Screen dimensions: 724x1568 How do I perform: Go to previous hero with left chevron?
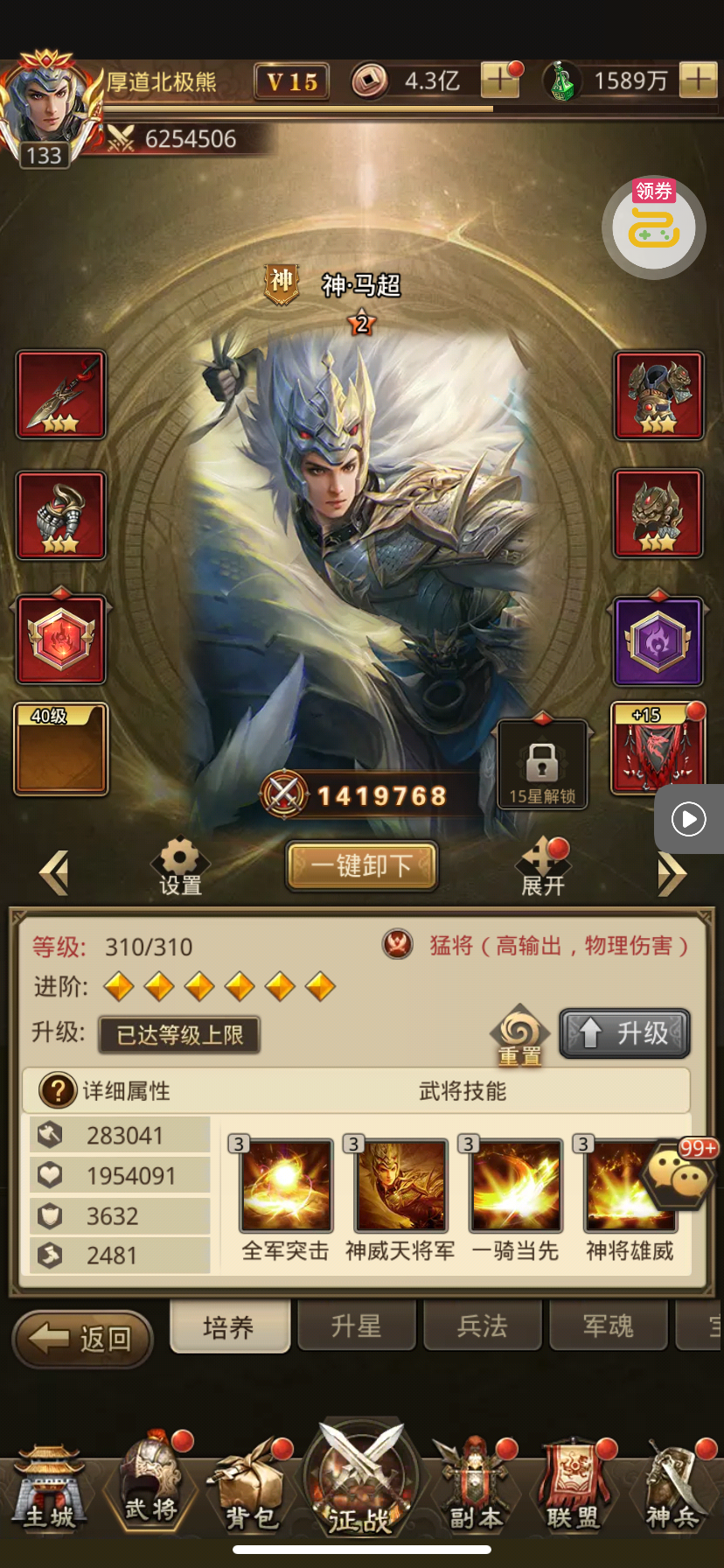tap(53, 873)
